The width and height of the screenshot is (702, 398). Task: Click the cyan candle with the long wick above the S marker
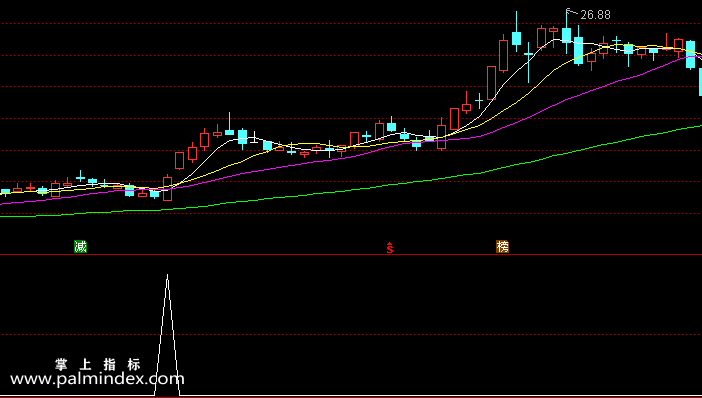(391, 126)
